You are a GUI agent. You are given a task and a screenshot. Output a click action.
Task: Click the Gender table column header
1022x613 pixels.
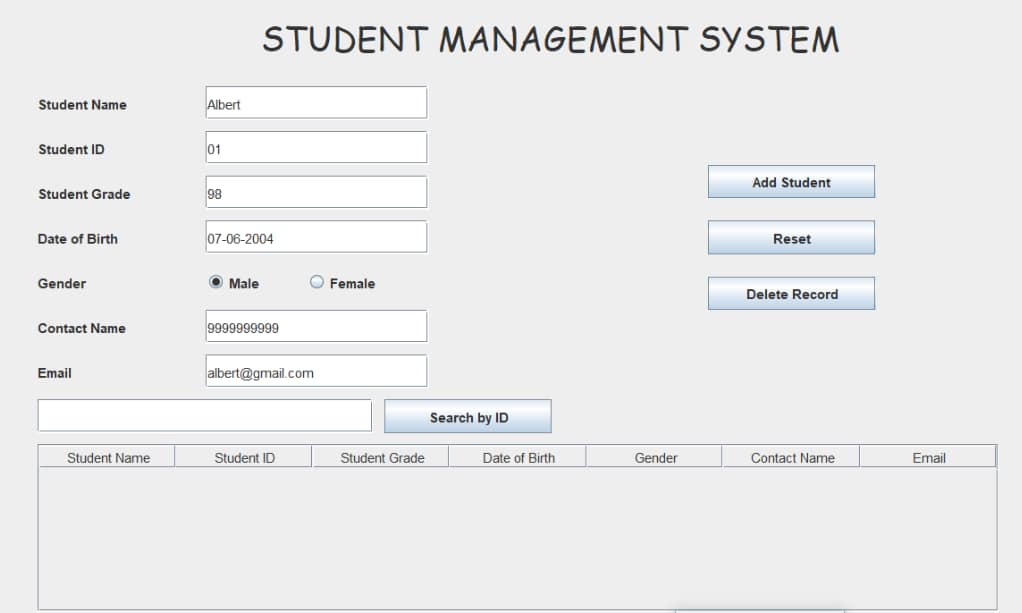pos(655,458)
